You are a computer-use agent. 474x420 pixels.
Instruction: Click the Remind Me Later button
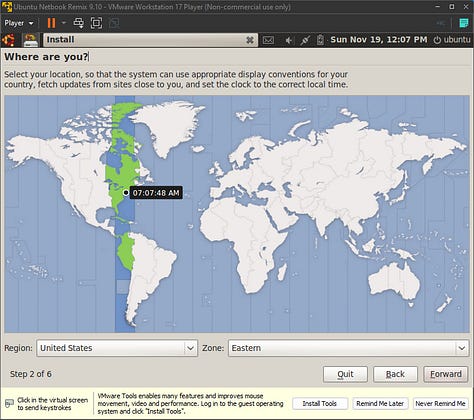point(380,404)
